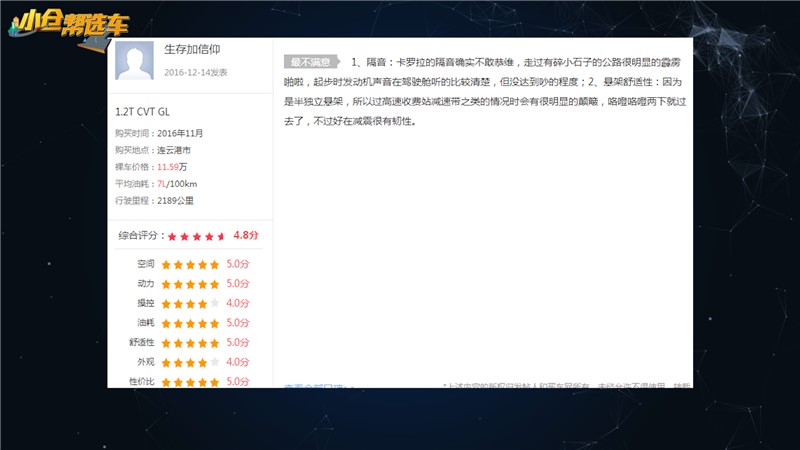
Task: Open the profile of user 生存加信仰
Action: point(192,49)
